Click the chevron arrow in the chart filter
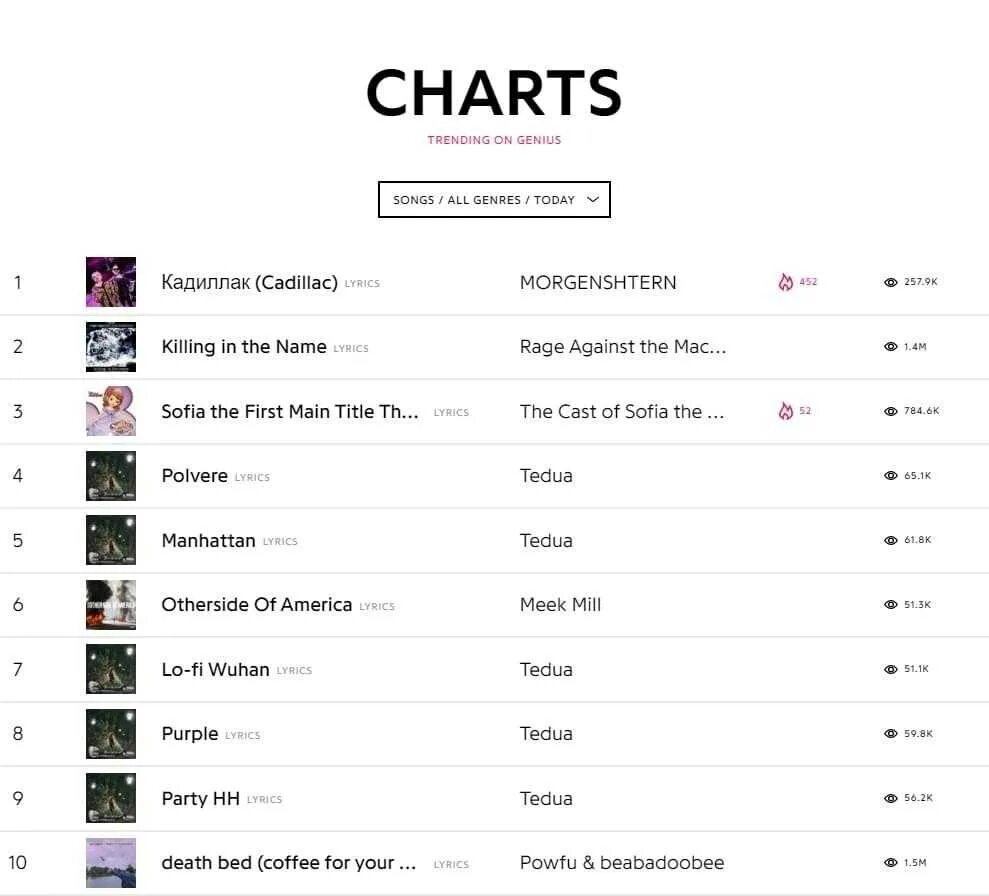Screen dimensions: 989x896 coord(593,200)
